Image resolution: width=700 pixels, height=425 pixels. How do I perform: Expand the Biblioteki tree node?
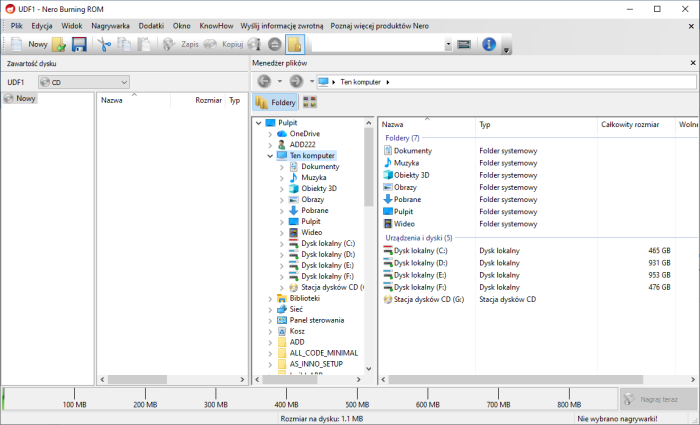[270, 299]
